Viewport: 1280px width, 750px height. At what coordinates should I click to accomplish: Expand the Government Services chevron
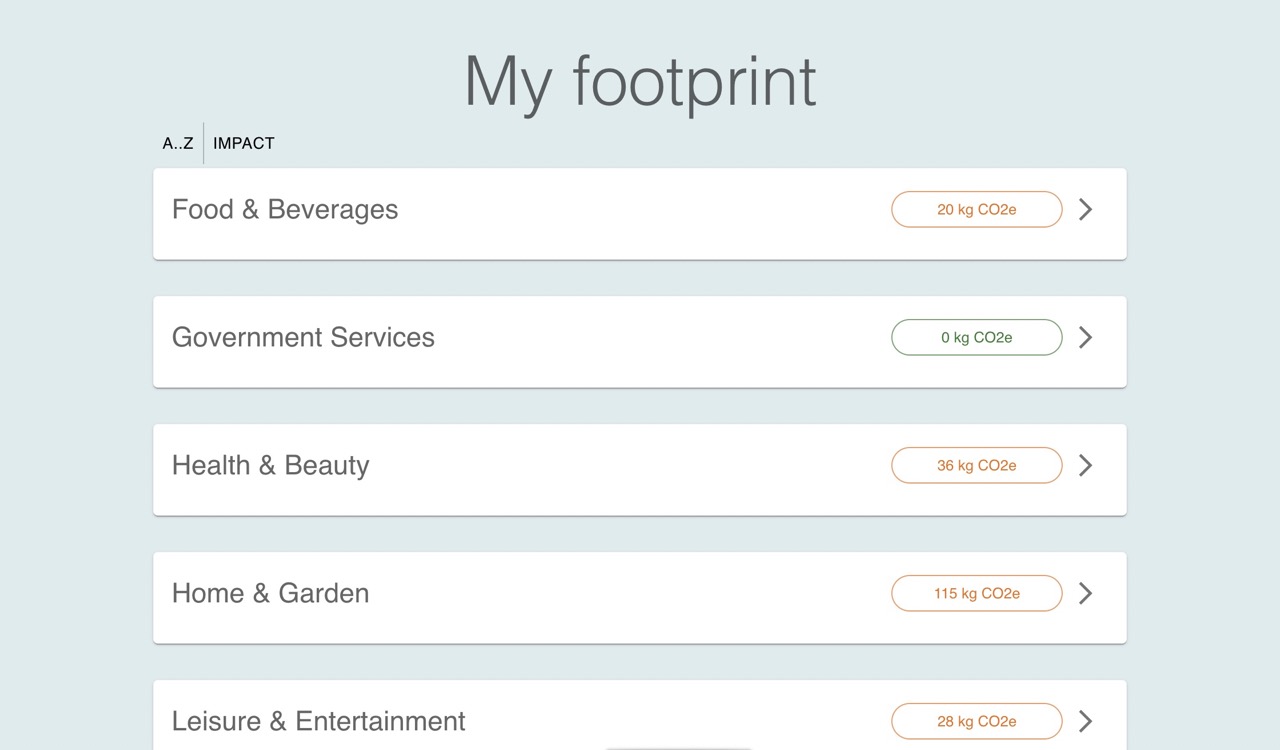tap(1086, 337)
